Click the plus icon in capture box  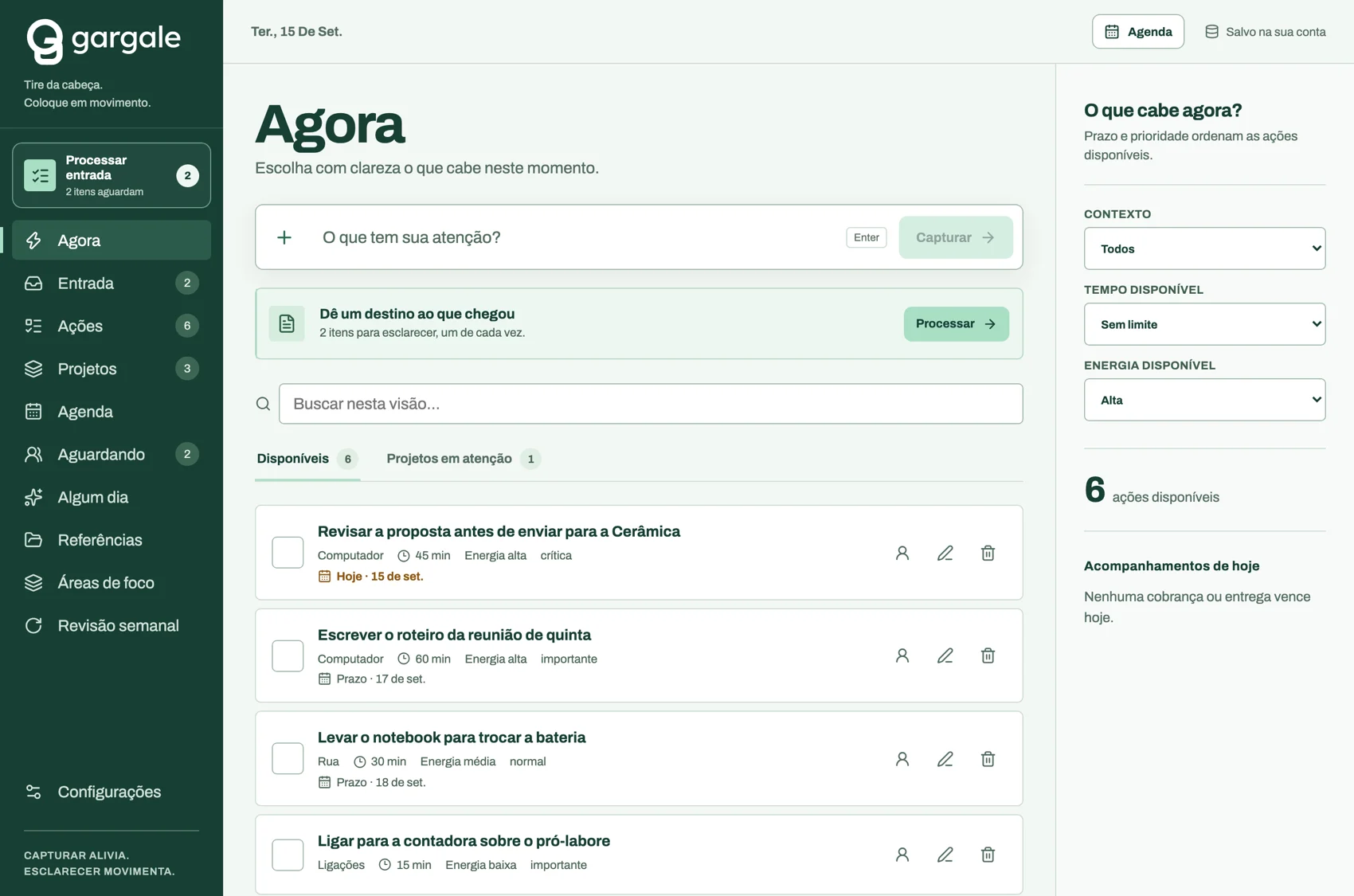pyautogui.click(x=284, y=237)
